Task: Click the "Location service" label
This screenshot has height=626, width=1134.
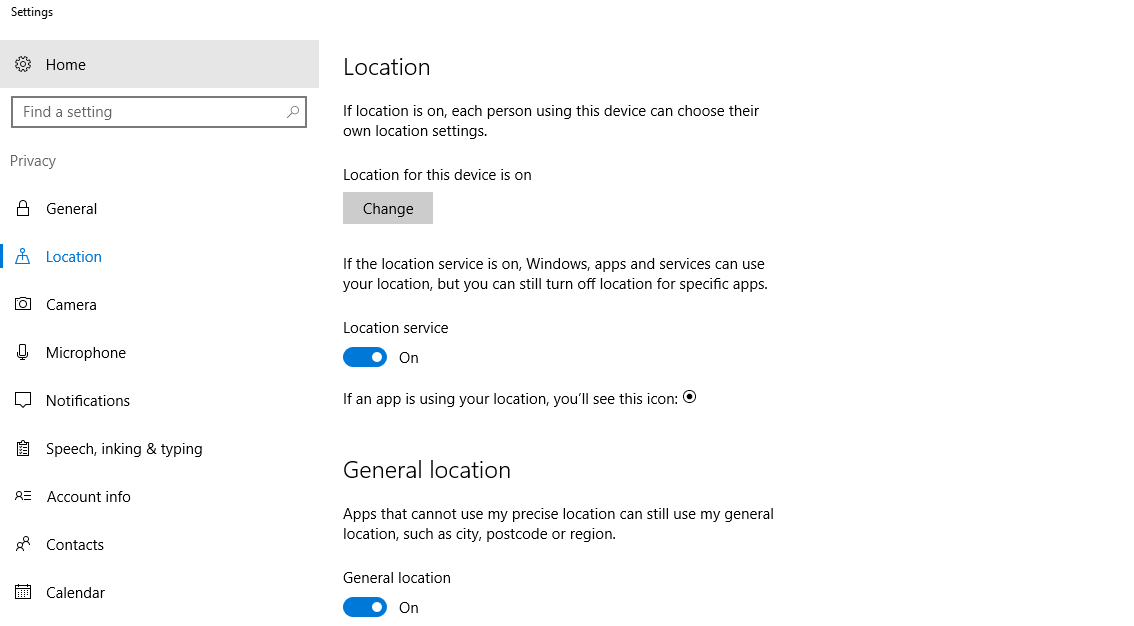Action: tap(396, 327)
